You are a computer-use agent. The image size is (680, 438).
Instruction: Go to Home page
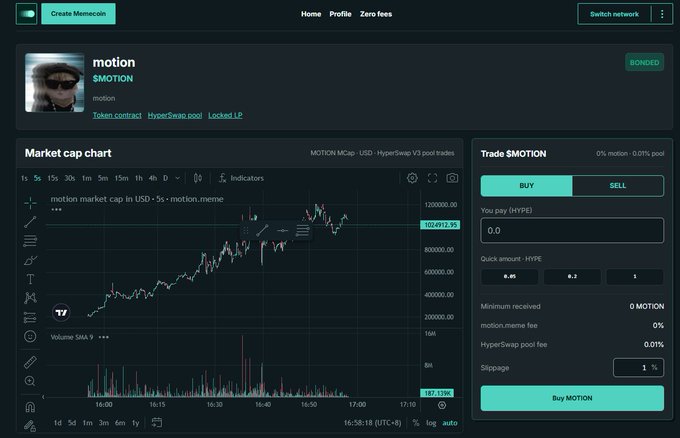(x=311, y=14)
